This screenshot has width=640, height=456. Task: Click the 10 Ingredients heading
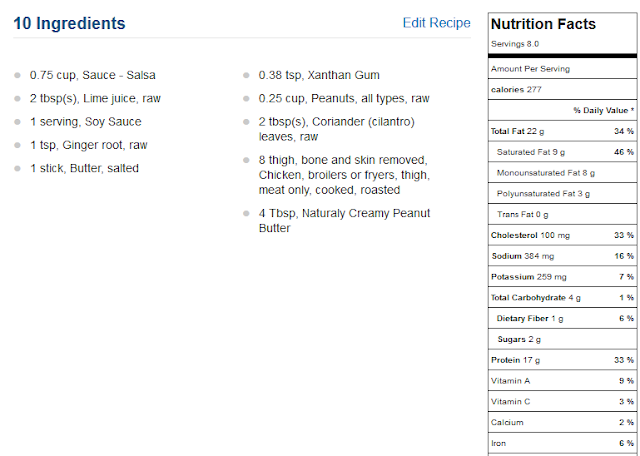[x=69, y=23]
